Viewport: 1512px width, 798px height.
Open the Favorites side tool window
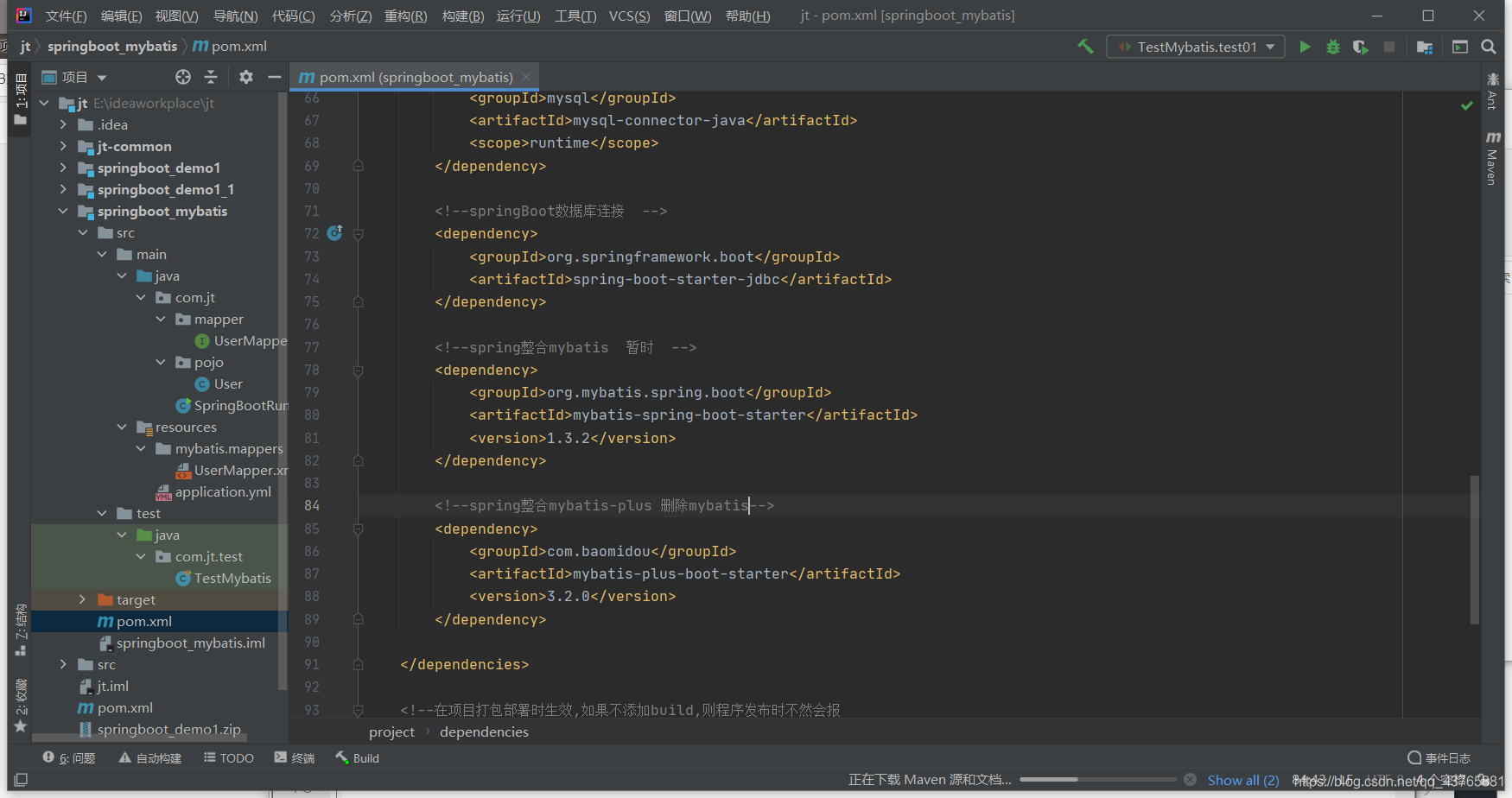coord(21,706)
